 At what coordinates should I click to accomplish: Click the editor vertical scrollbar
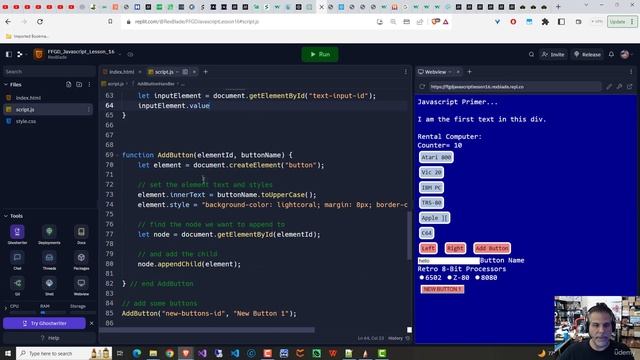[409, 235]
